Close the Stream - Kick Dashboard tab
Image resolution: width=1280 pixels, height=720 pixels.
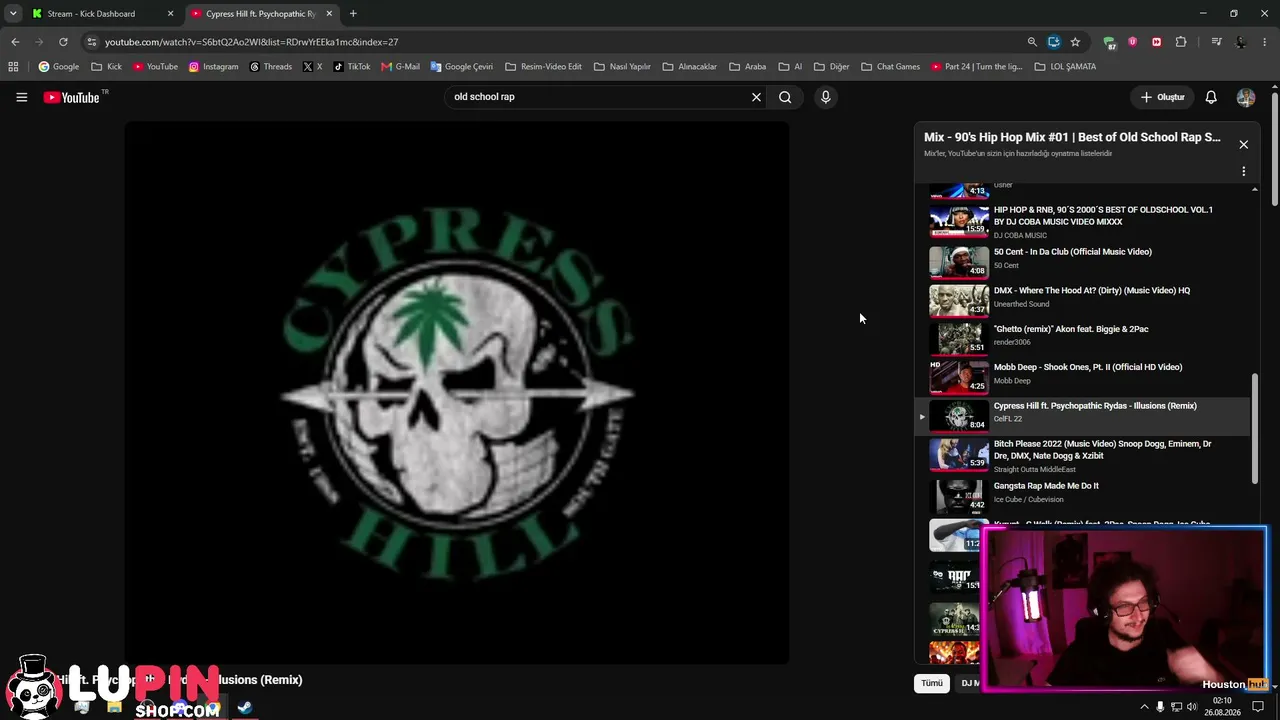coord(170,14)
